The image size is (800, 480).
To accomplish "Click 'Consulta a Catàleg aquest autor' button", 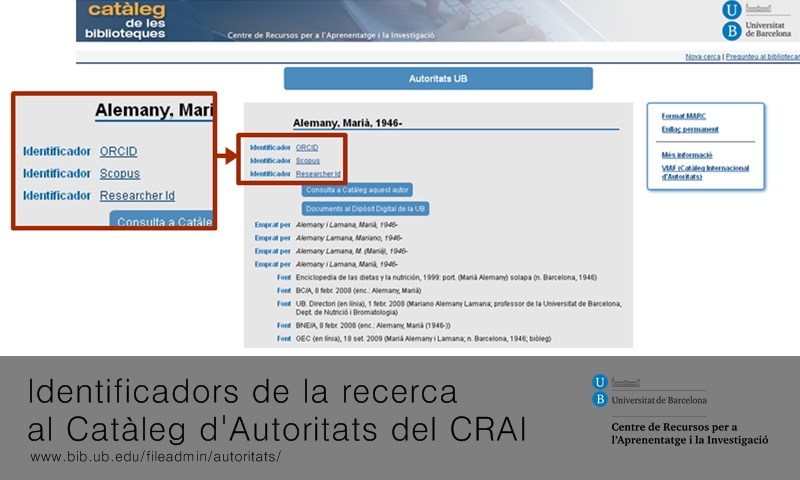I will click(357, 190).
